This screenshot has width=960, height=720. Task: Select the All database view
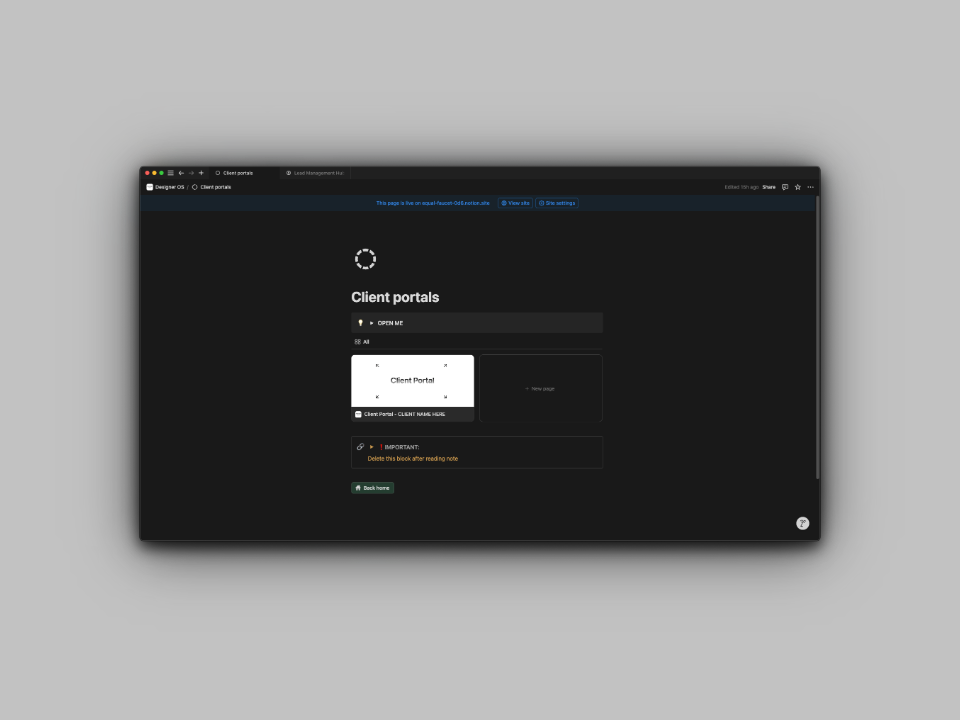coord(362,342)
